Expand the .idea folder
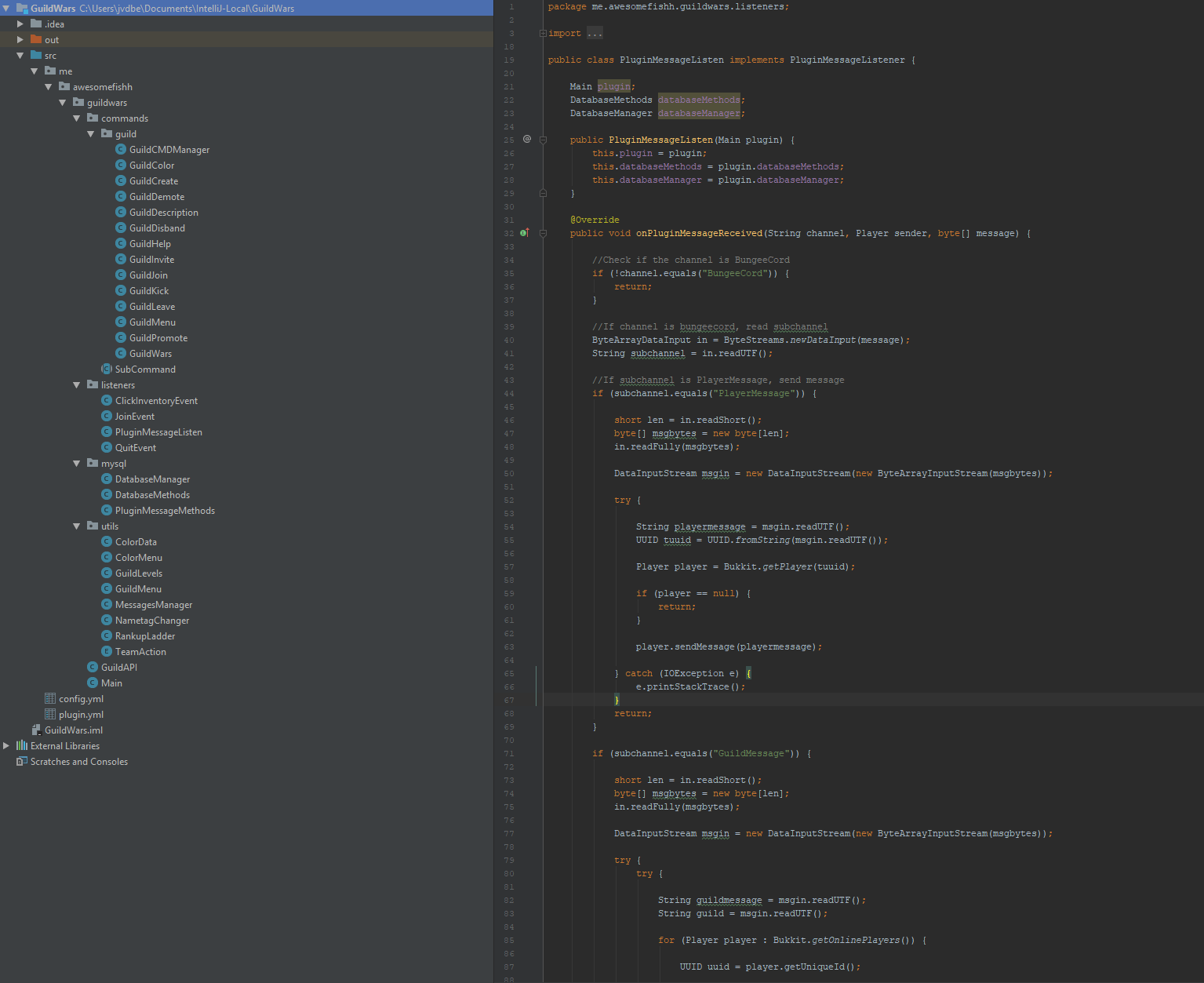1204x983 pixels. click(20, 24)
